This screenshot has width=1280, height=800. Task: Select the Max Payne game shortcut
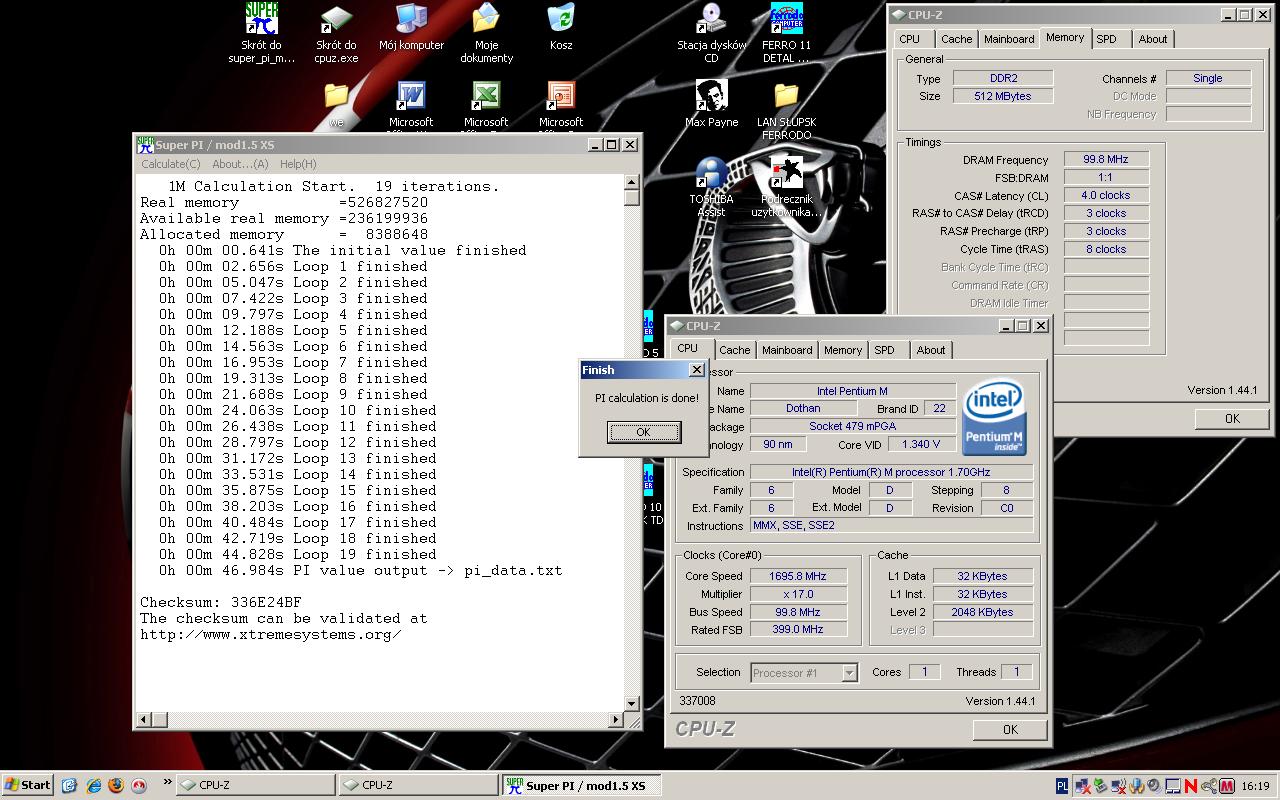pos(711,96)
